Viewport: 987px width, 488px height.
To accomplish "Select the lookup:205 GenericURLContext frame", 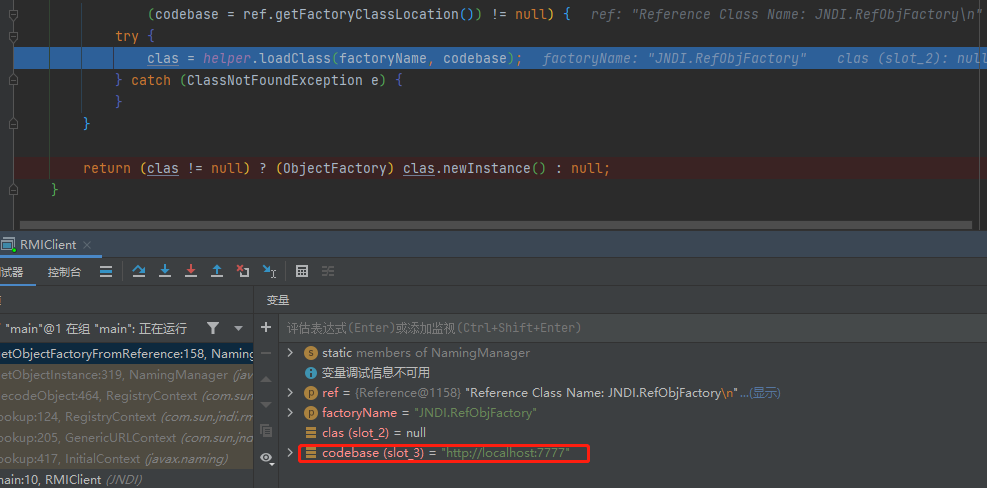I will 127,438.
